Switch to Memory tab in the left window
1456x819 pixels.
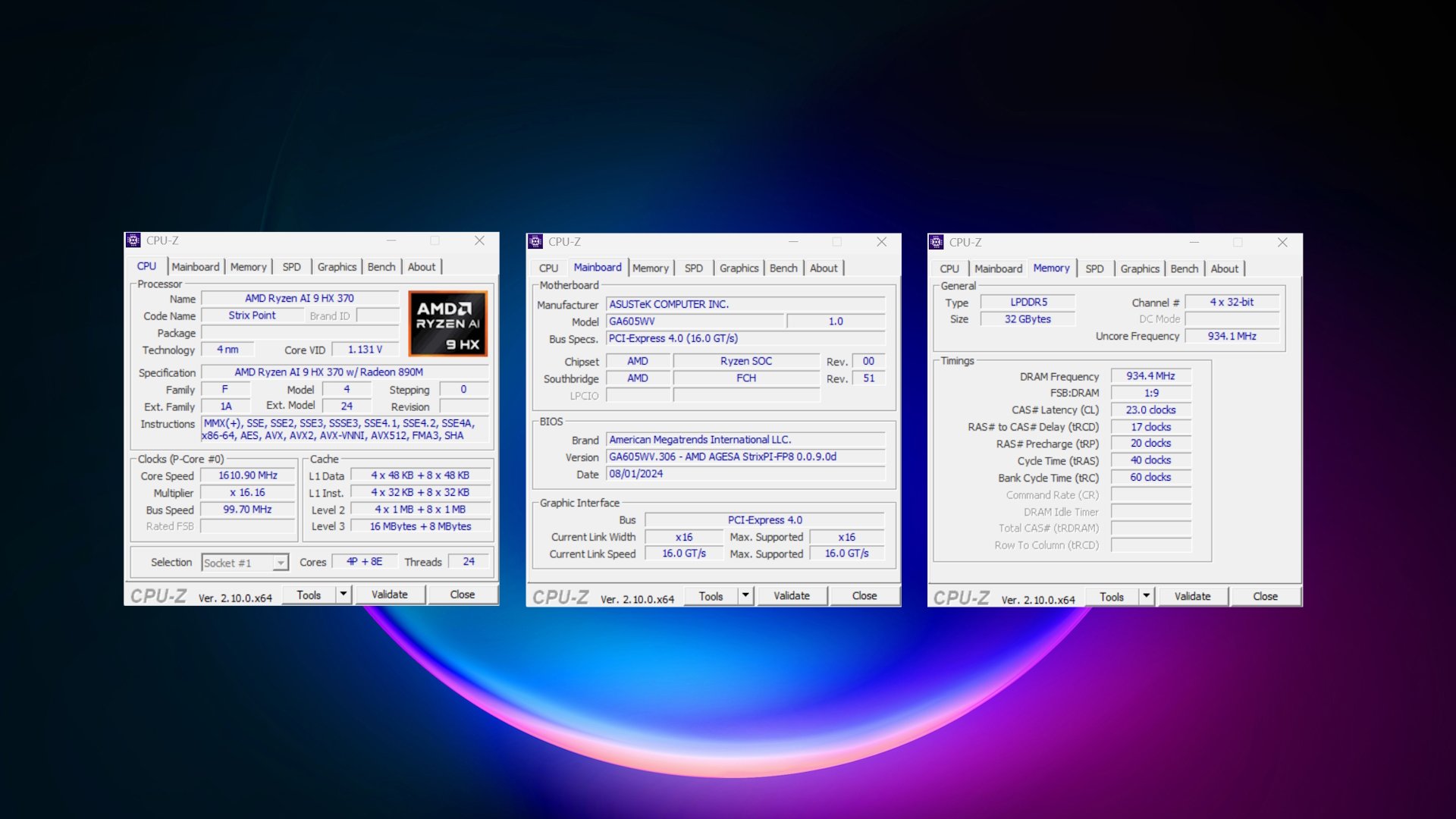[249, 267]
